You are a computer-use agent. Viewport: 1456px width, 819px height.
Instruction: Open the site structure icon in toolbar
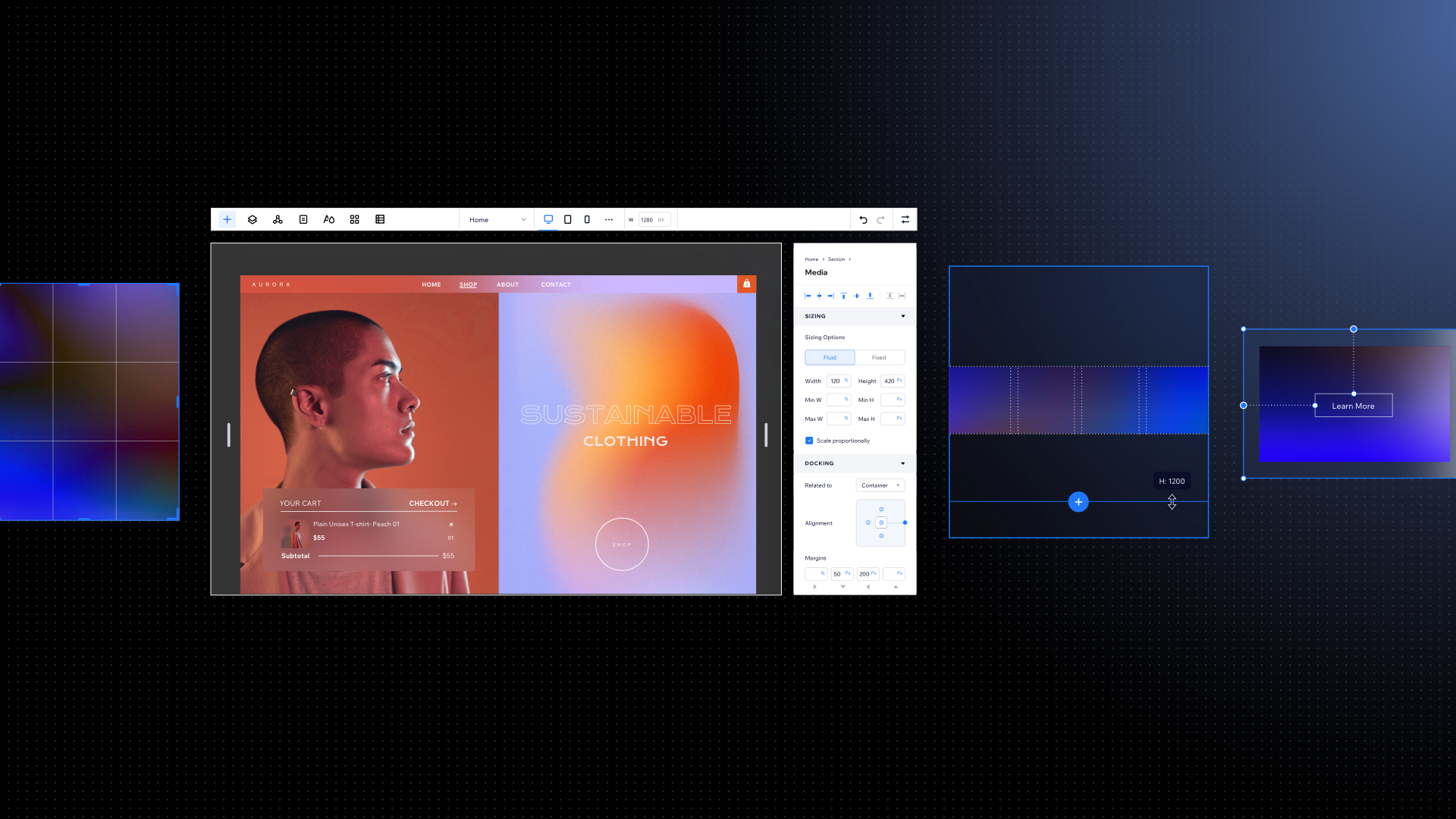[278, 219]
